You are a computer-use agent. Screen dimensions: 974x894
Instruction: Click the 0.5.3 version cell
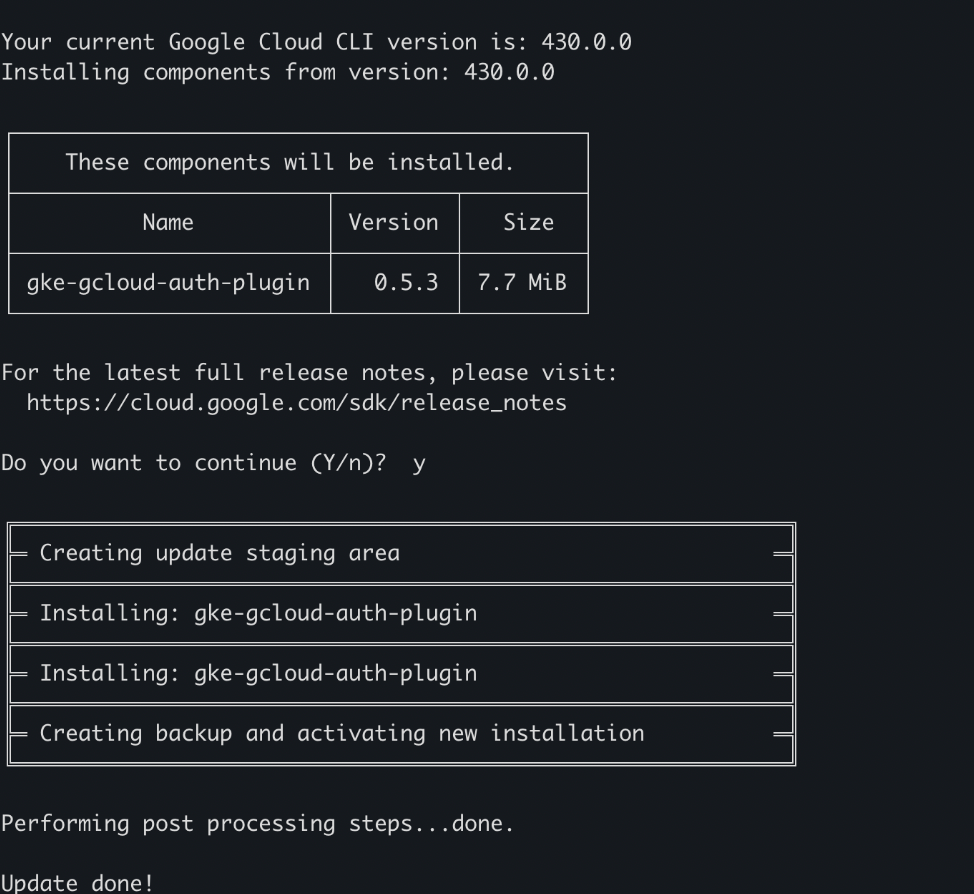[x=406, y=283]
